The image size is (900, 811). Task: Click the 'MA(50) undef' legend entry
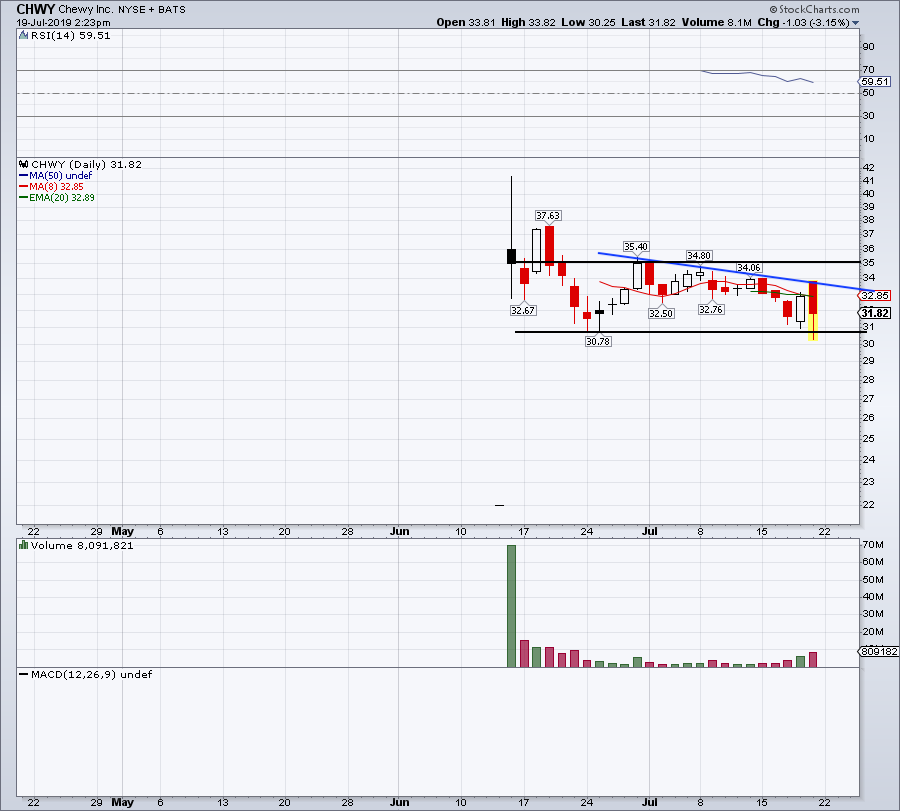(x=60, y=176)
